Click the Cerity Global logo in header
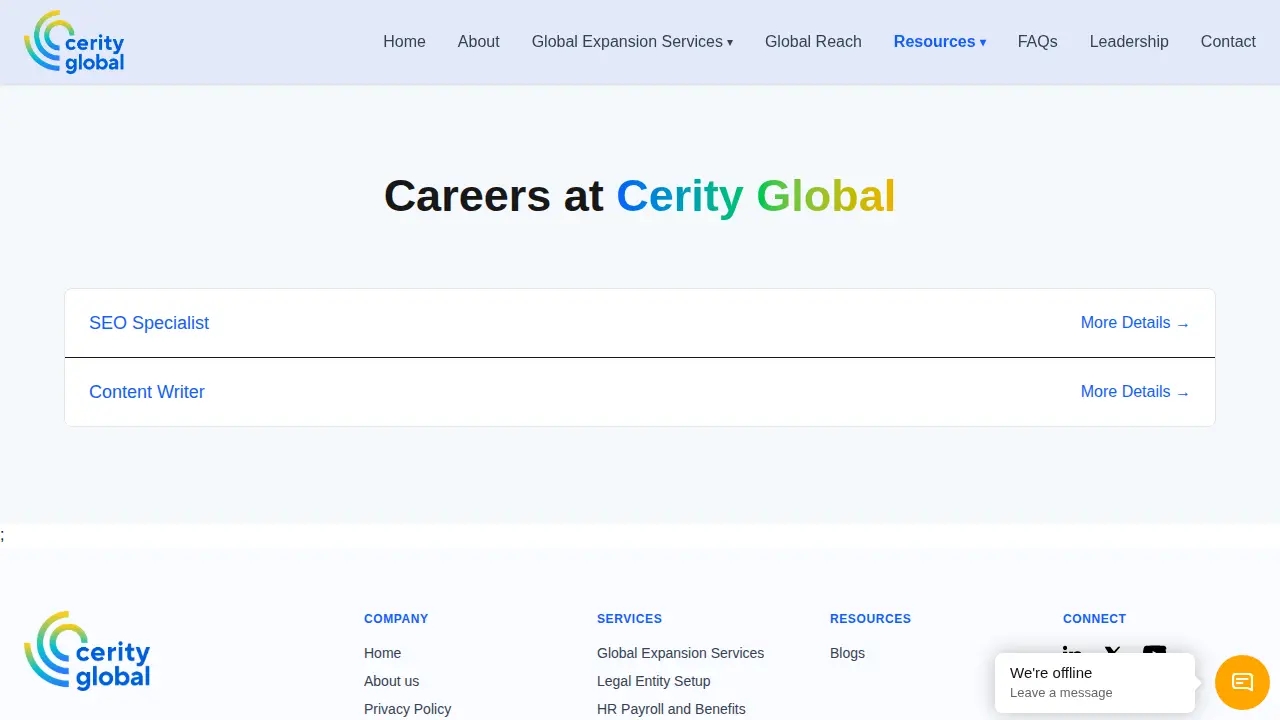Image resolution: width=1280 pixels, height=720 pixels. pos(74,42)
